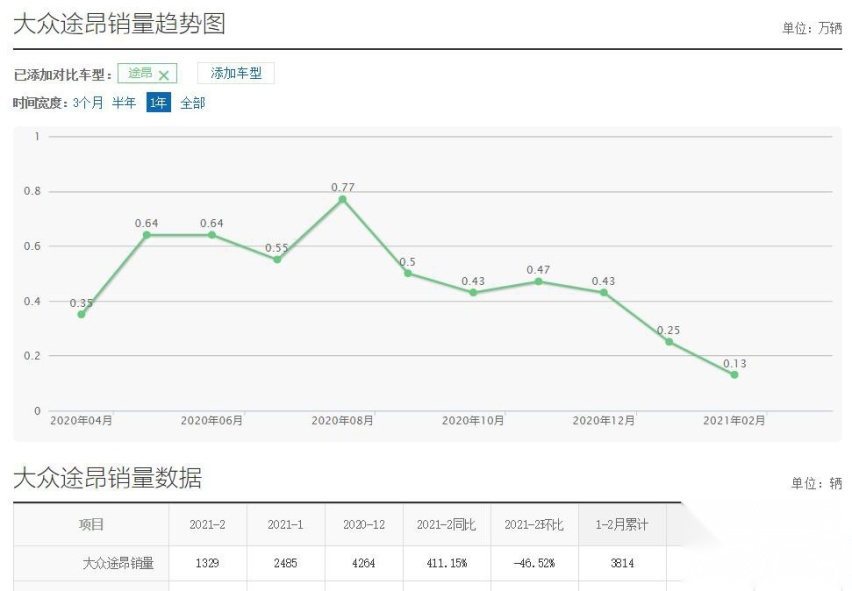Click the 2020年06月 axis label
Screen dimensions: 852x591
point(212,420)
